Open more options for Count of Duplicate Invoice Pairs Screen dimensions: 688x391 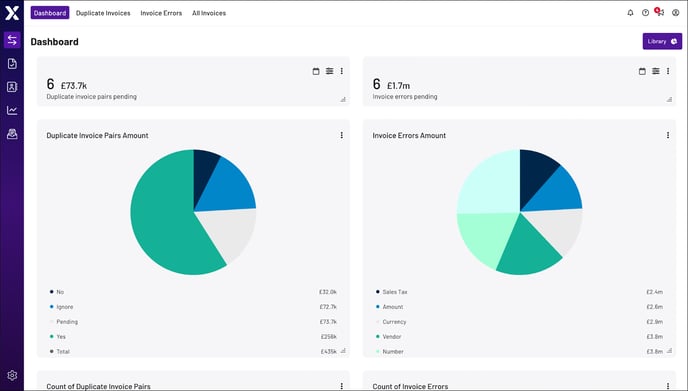[x=341, y=386]
